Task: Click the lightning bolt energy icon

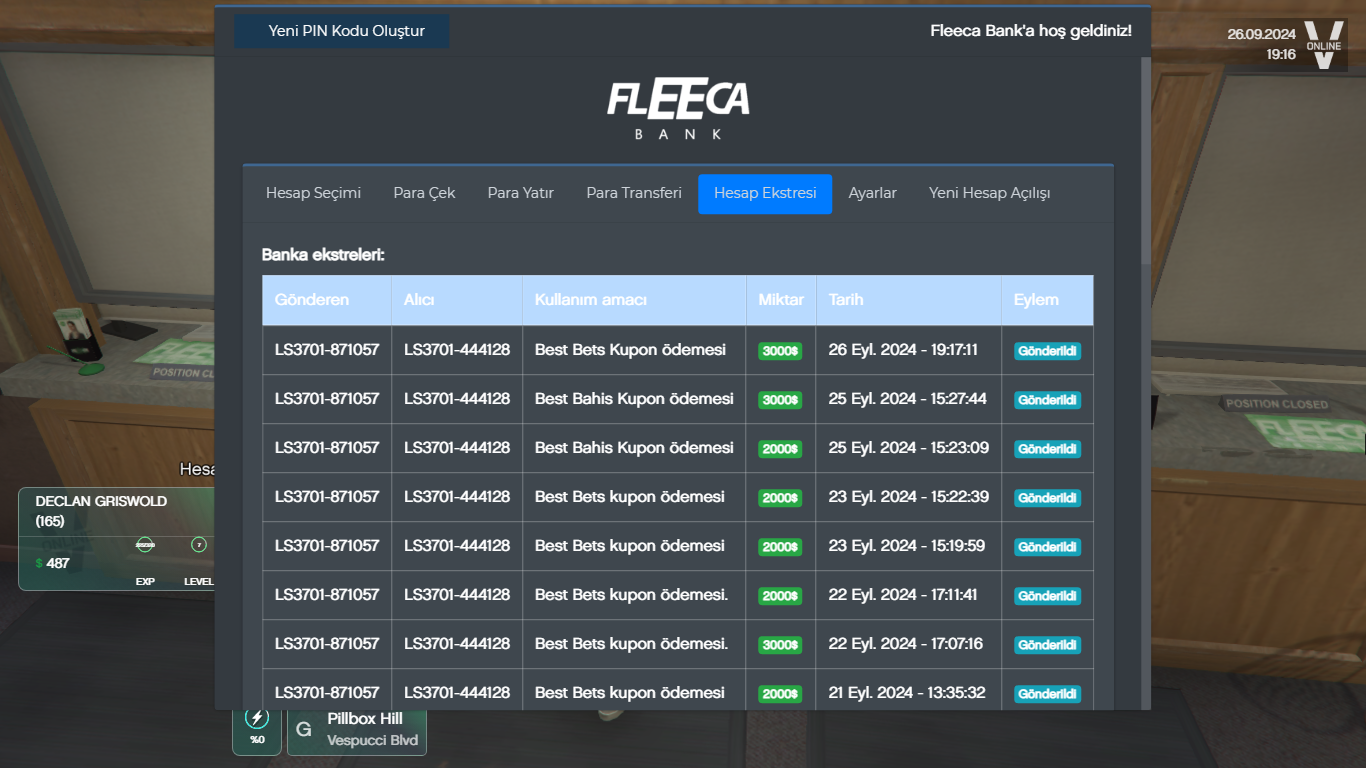Action: click(x=257, y=717)
